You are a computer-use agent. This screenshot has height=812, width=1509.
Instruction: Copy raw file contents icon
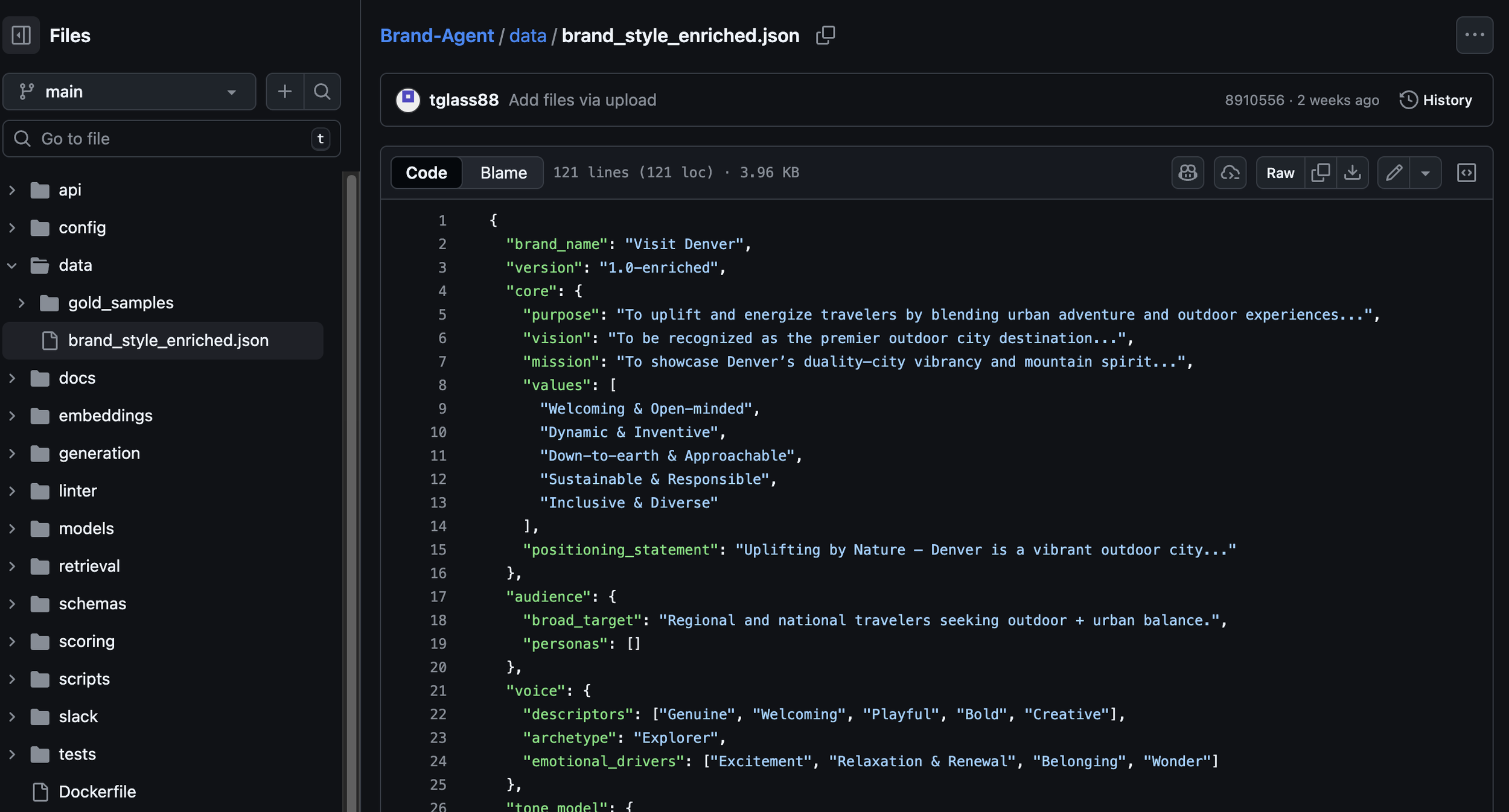[x=1320, y=173]
